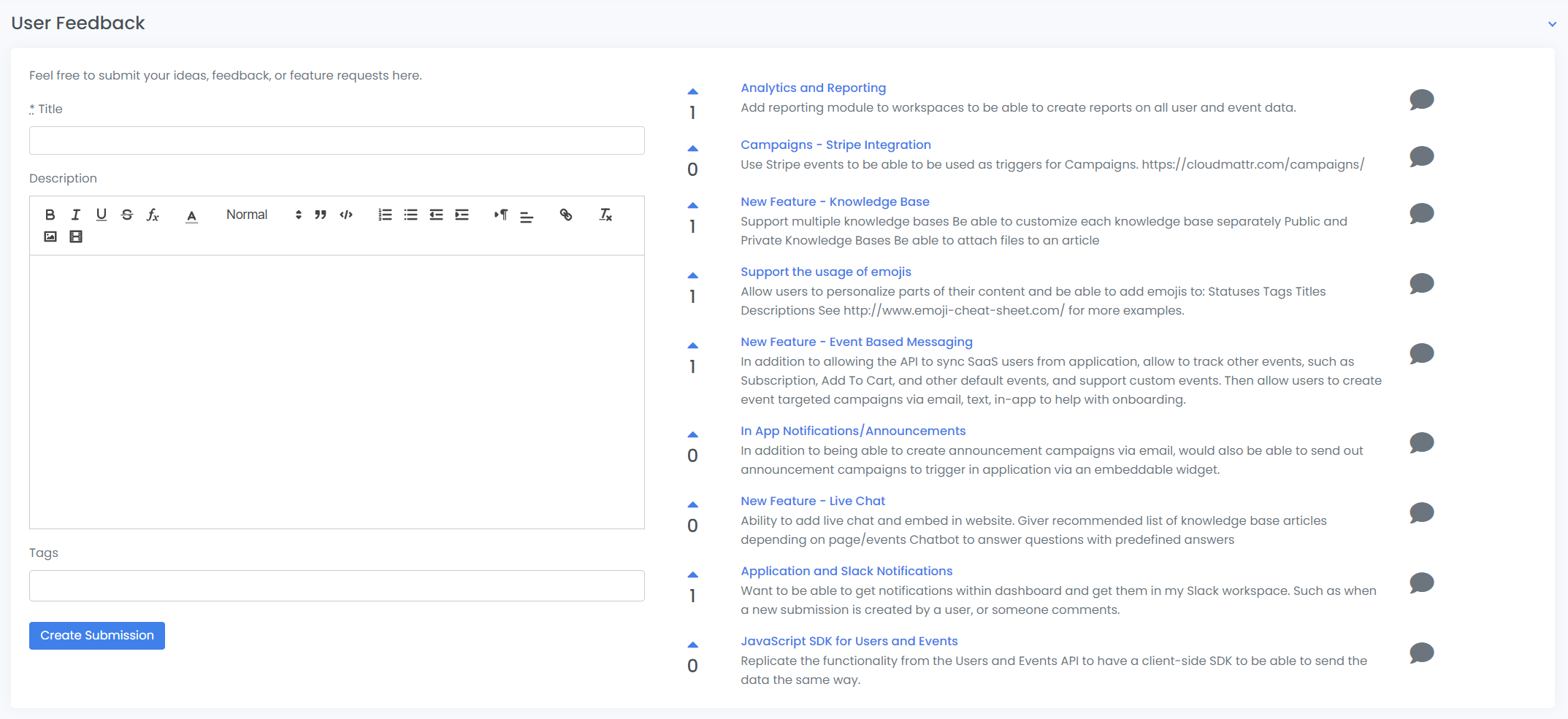Insert a hyperlink with the link icon
The width and height of the screenshot is (1568, 719).
(x=566, y=215)
